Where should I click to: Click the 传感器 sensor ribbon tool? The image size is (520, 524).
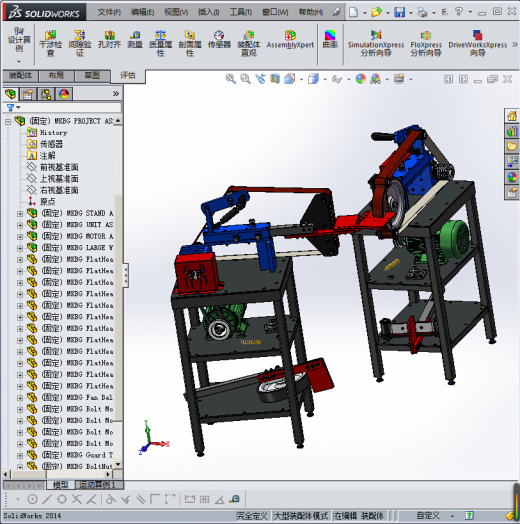[219, 39]
